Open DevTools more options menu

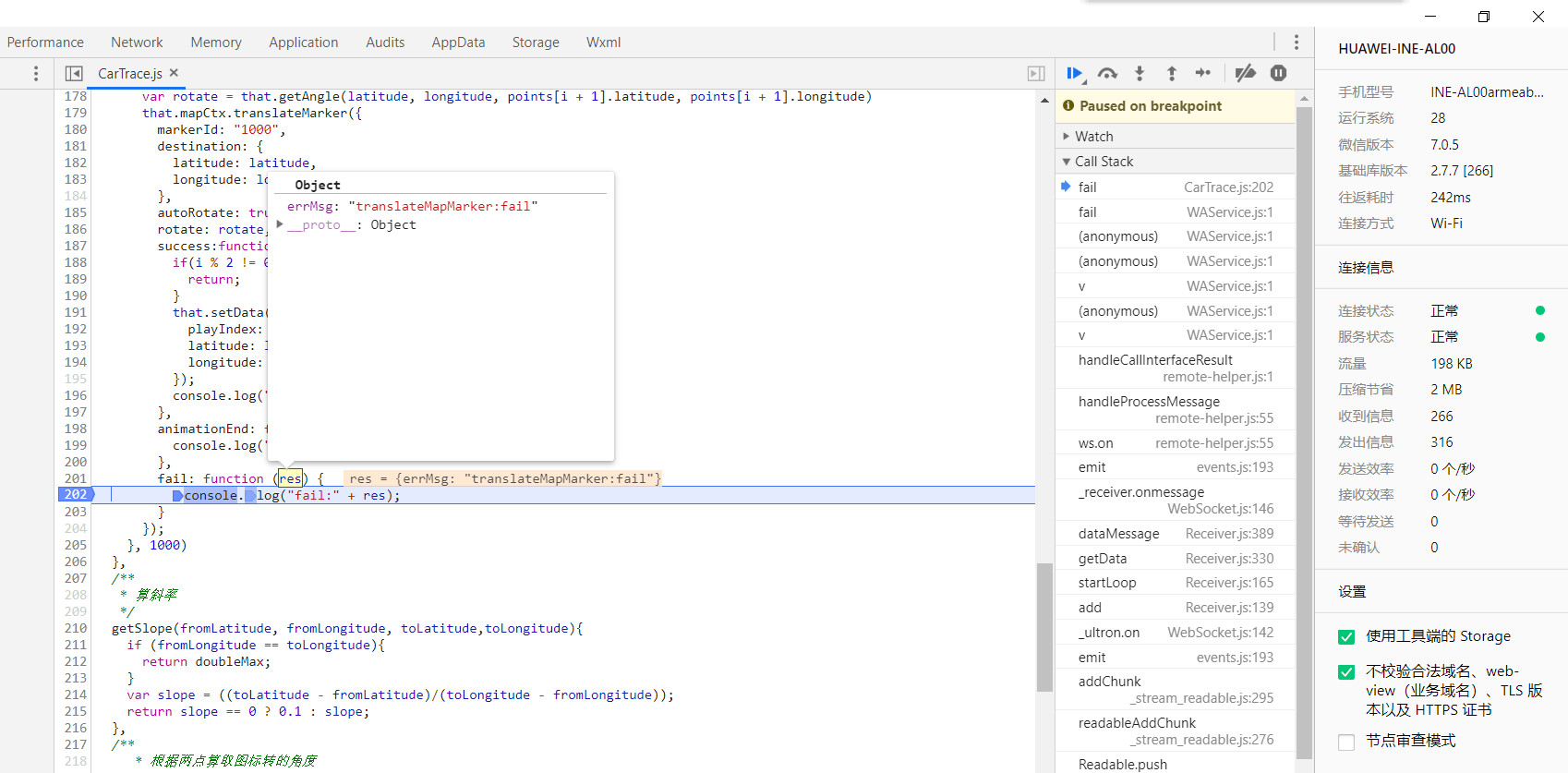(1296, 42)
